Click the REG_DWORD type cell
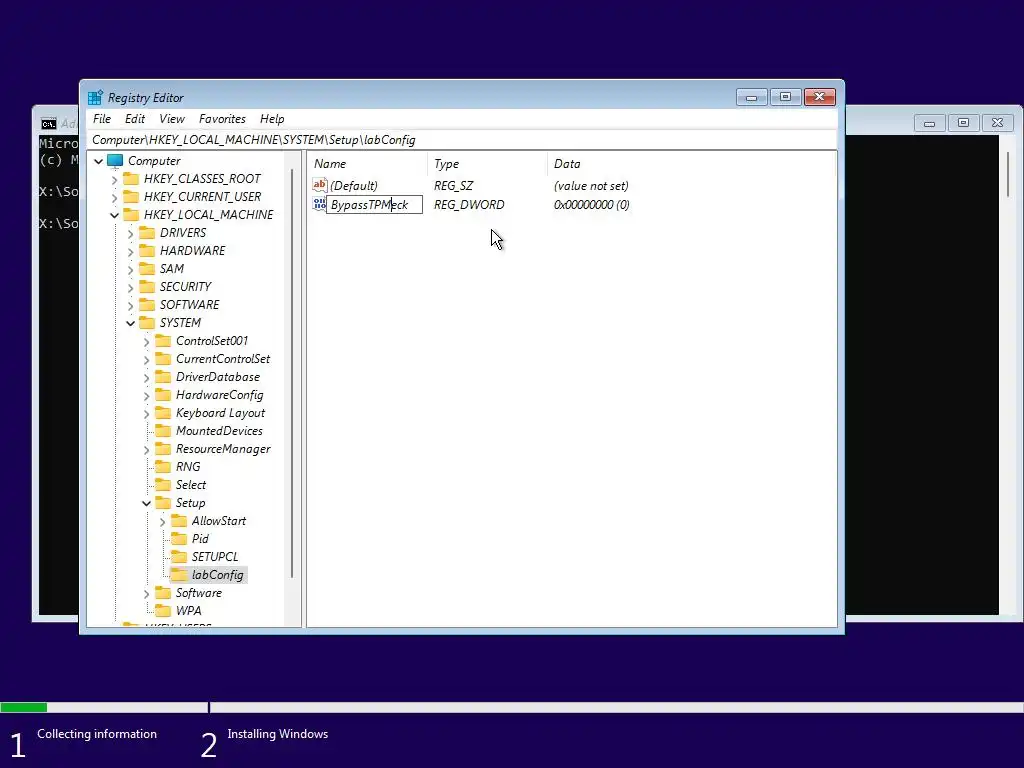This screenshot has height=768, width=1024. tap(469, 204)
